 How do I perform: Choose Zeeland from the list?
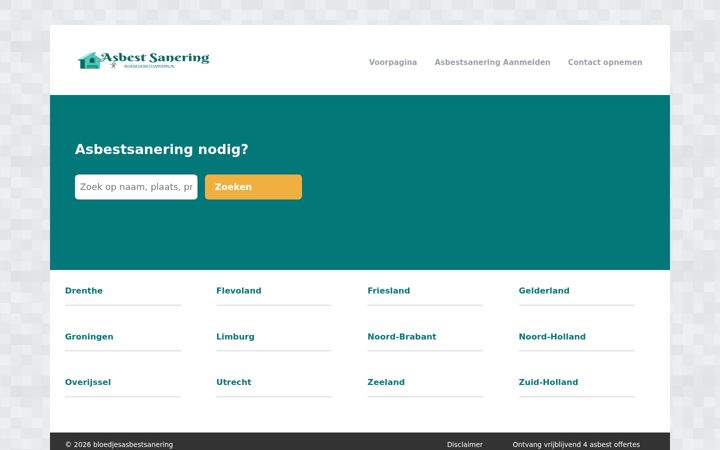[x=386, y=382]
